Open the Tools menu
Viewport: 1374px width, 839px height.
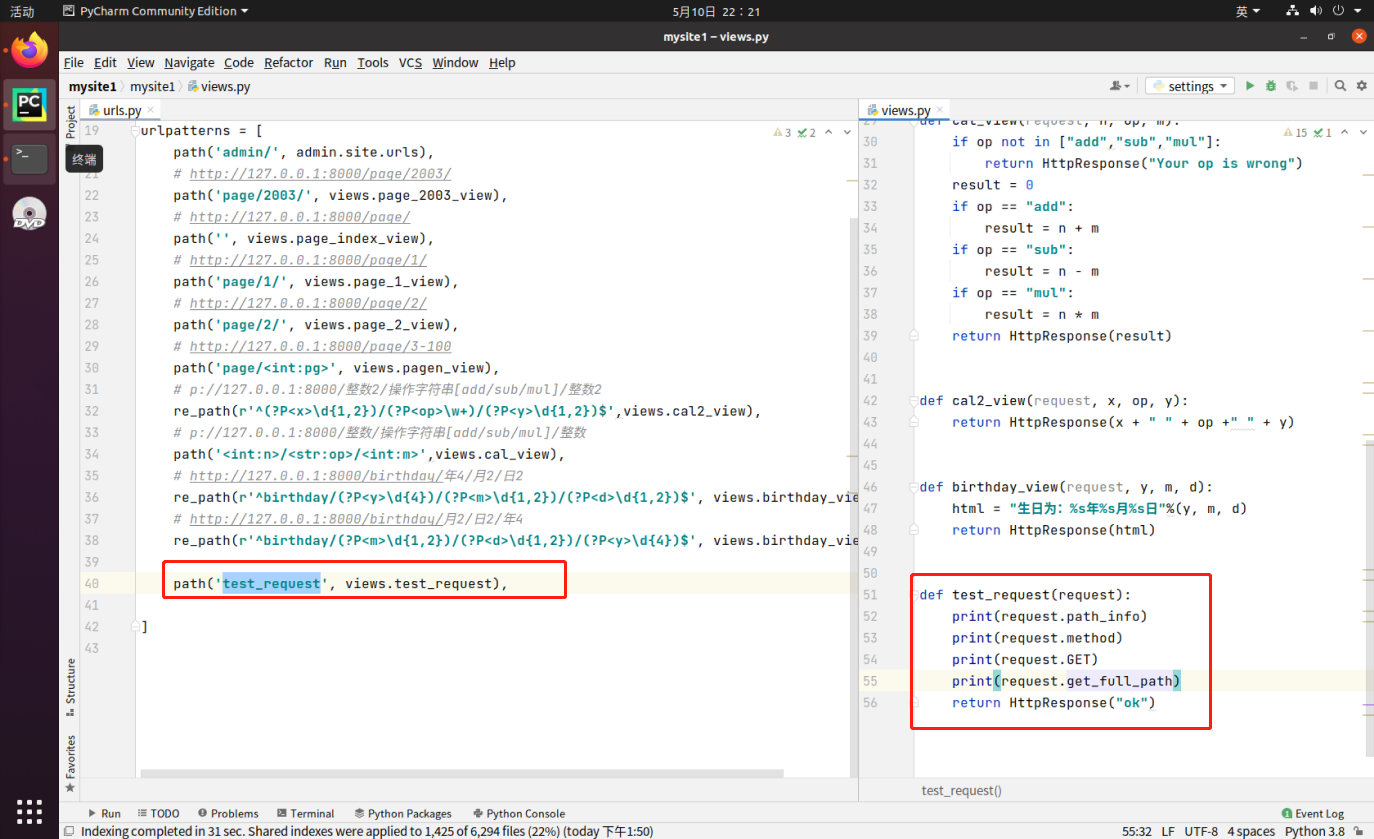[373, 62]
